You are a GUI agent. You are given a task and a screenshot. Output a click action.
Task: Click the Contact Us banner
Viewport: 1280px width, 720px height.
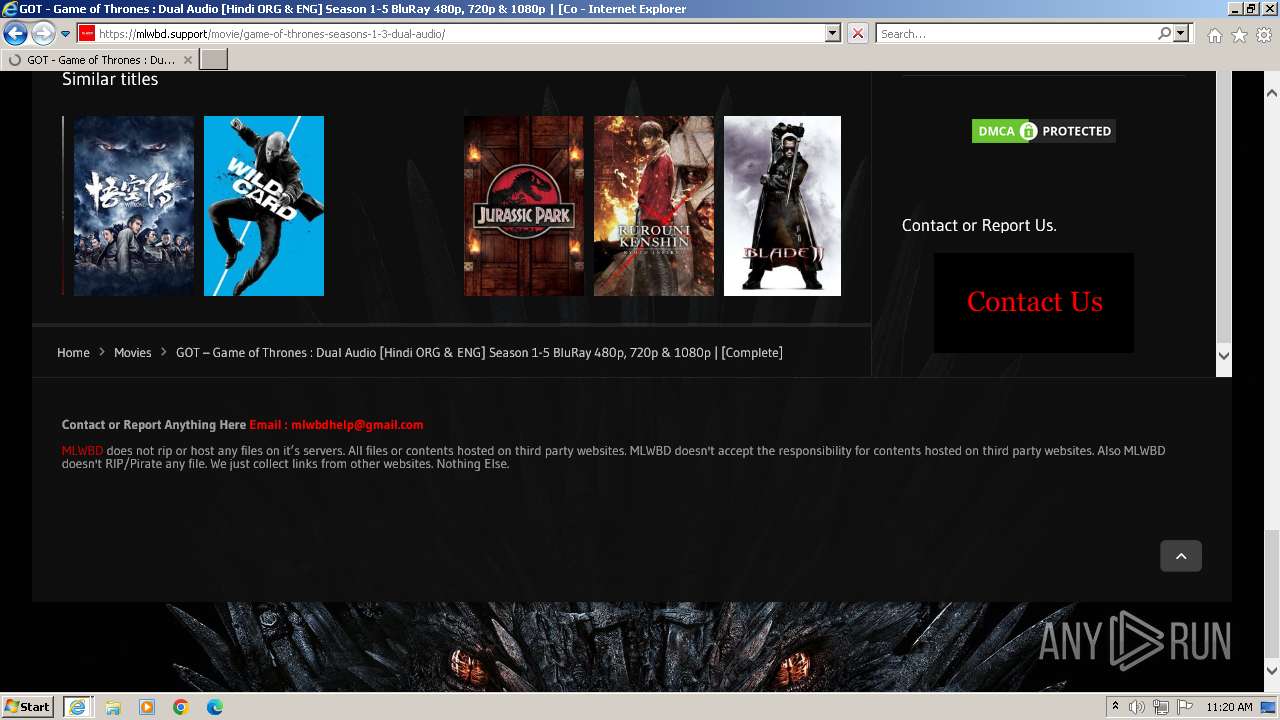click(1034, 302)
